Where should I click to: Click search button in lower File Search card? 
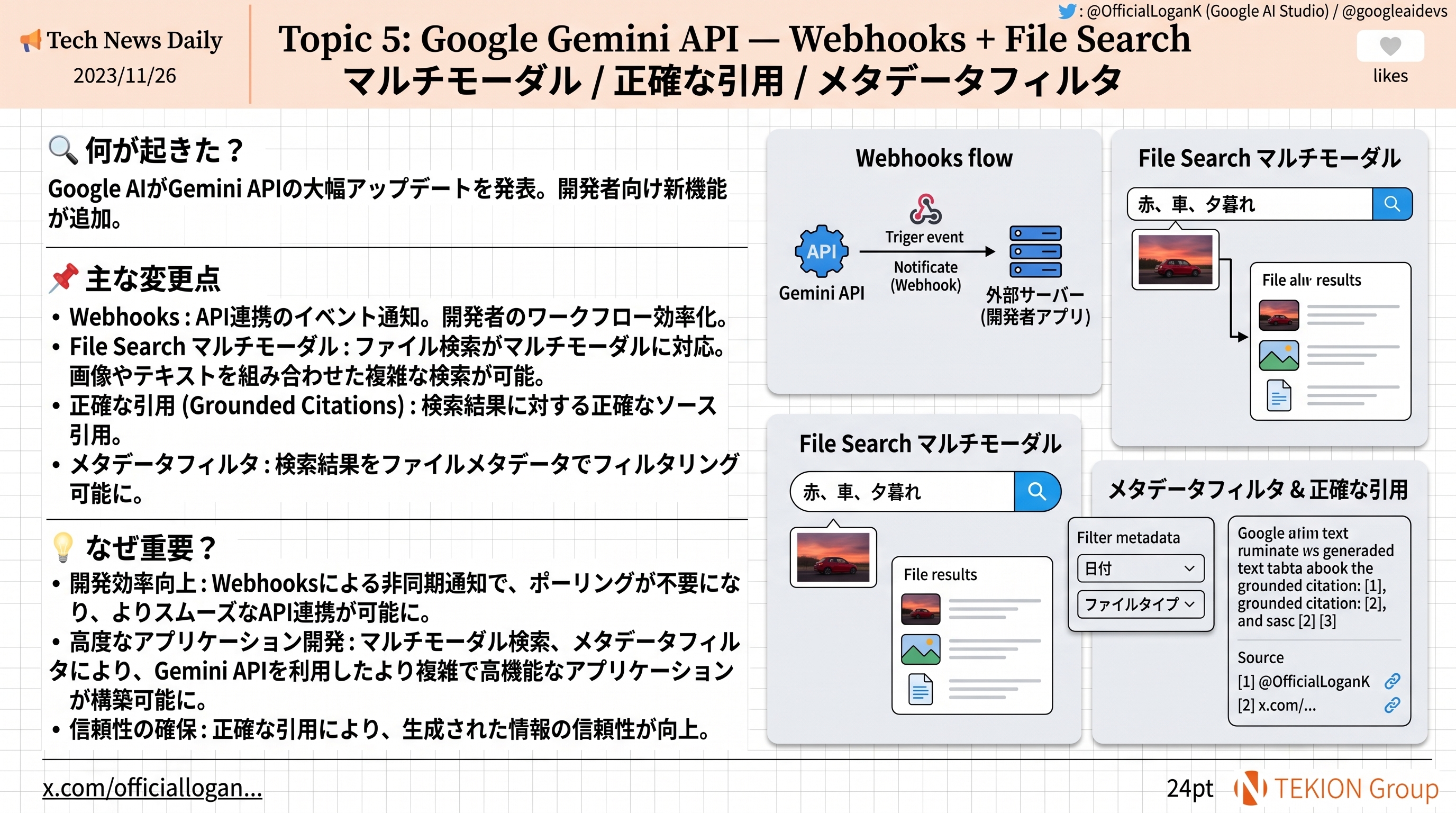pos(1036,491)
